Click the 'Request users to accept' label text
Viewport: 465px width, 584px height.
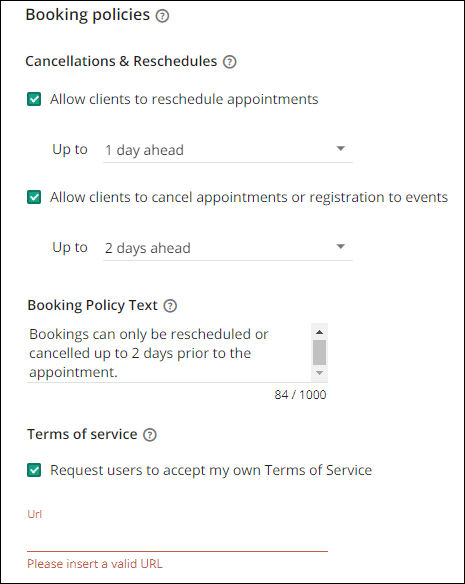pyautogui.click(x=211, y=470)
